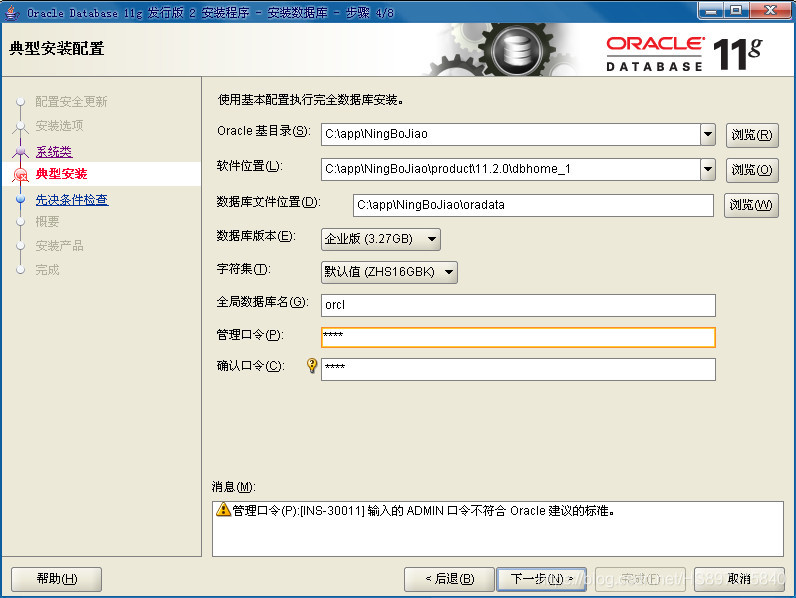Open the Oracle 基目录 dropdown arrow

click(708, 135)
